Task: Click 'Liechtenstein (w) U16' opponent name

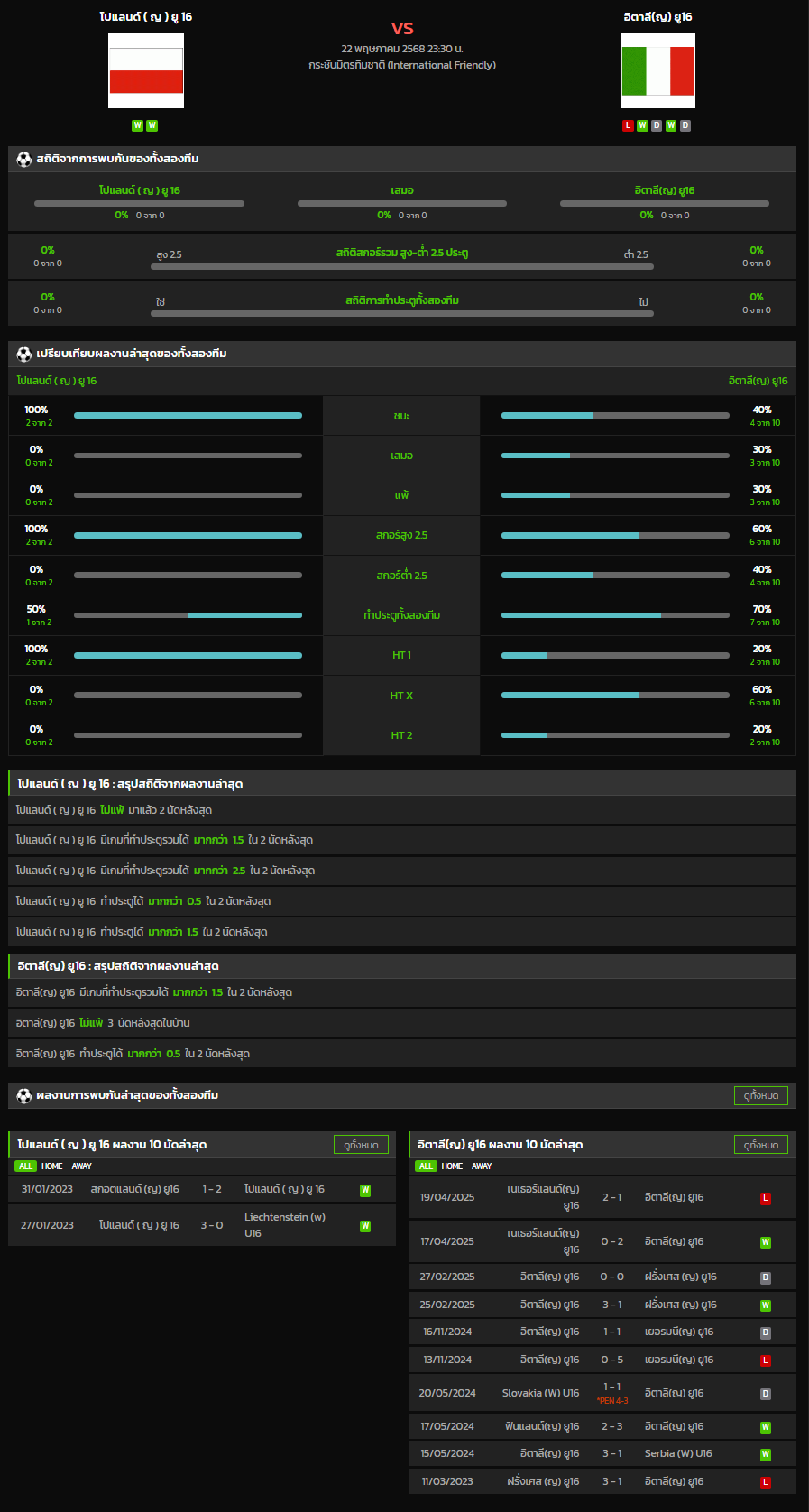Action: coord(285,1225)
